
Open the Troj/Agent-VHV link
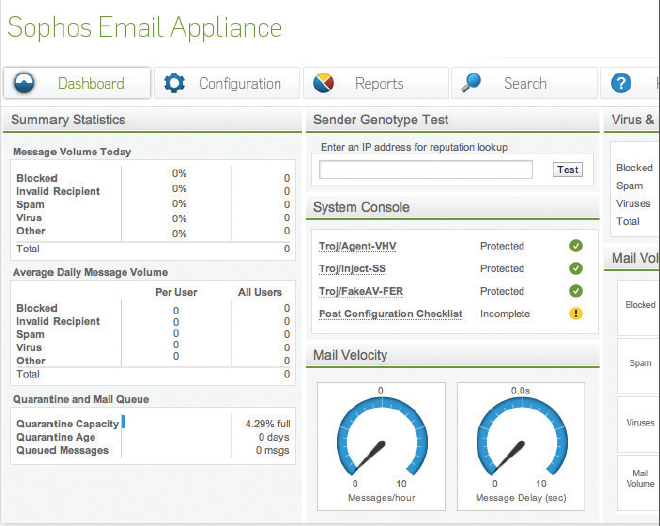point(357,246)
